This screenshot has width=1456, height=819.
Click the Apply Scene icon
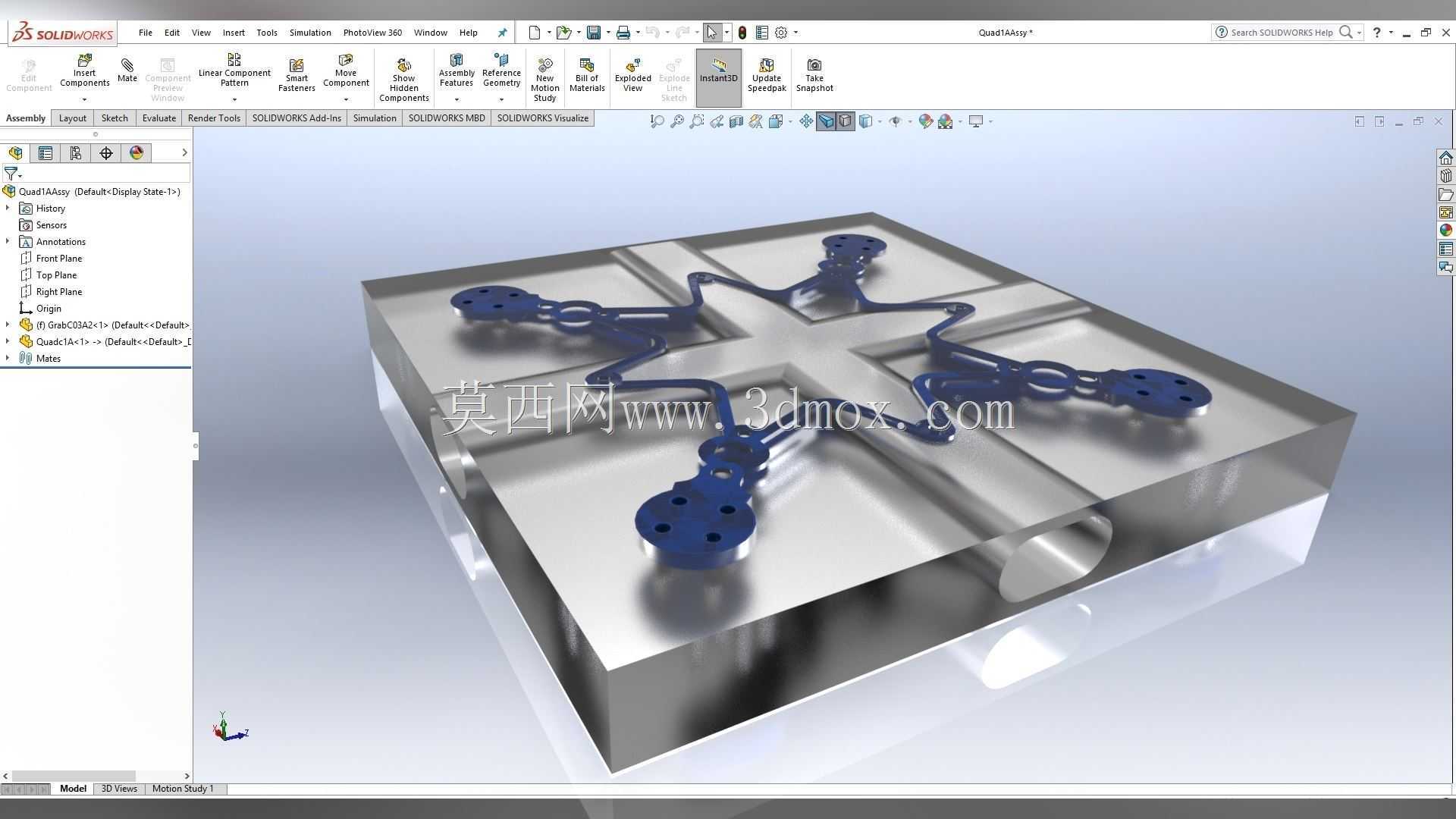tap(945, 121)
